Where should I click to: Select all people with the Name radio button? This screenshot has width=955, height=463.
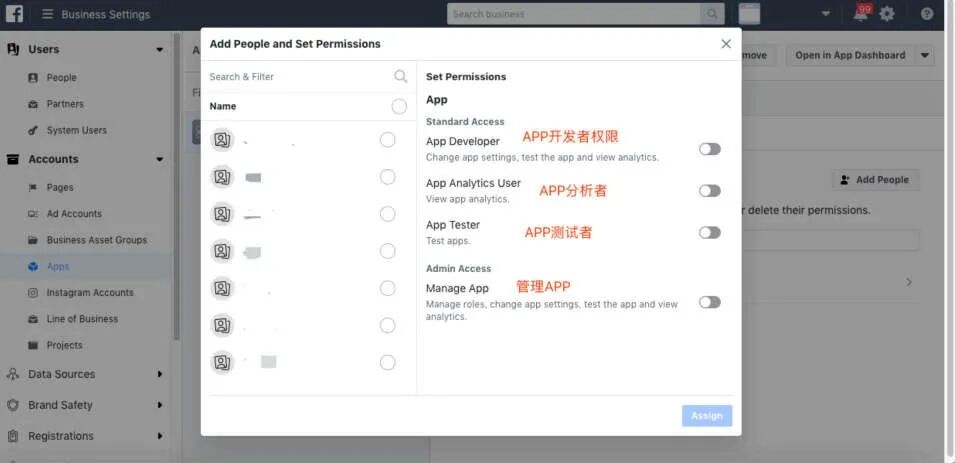tap(399, 107)
